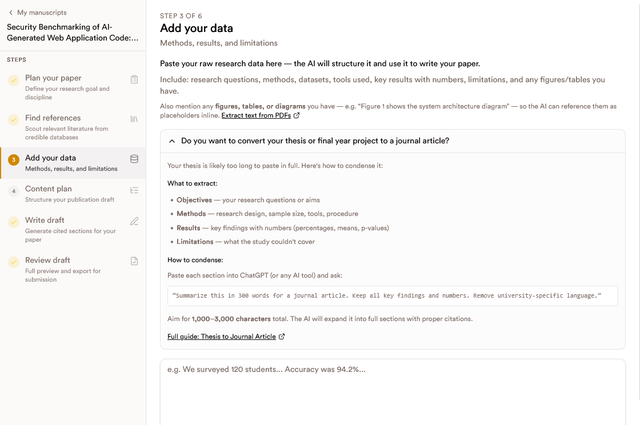This screenshot has height=425, width=640.
Task: Click the back arrow beside My manuscripts
Action: point(11,13)
